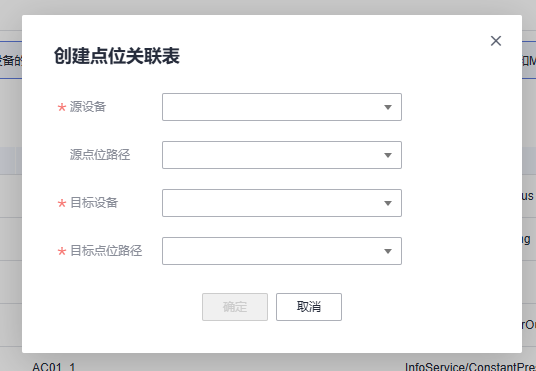
Task: Click the 目标点位路径 field label
Action: click(x=106, y=251)
